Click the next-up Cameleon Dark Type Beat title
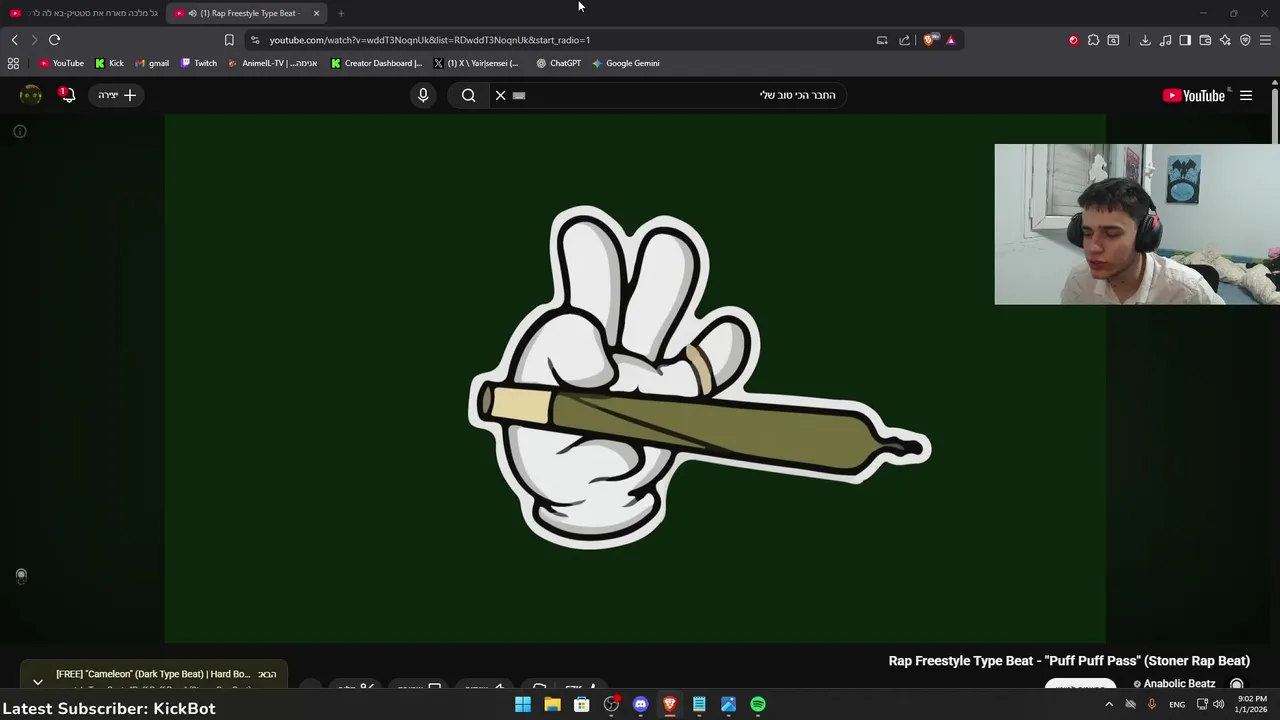1280x720 pixels. [x=153, y=674]
